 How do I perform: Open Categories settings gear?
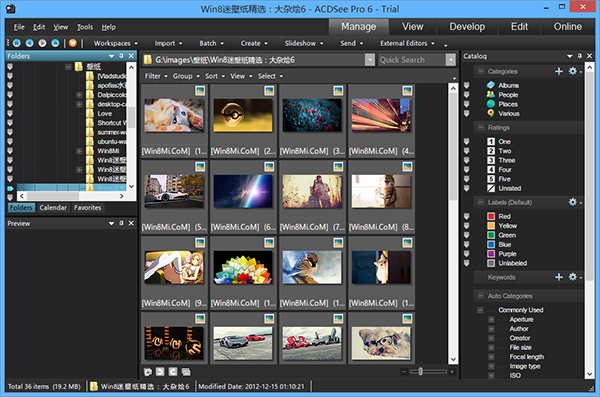(573, 71)
